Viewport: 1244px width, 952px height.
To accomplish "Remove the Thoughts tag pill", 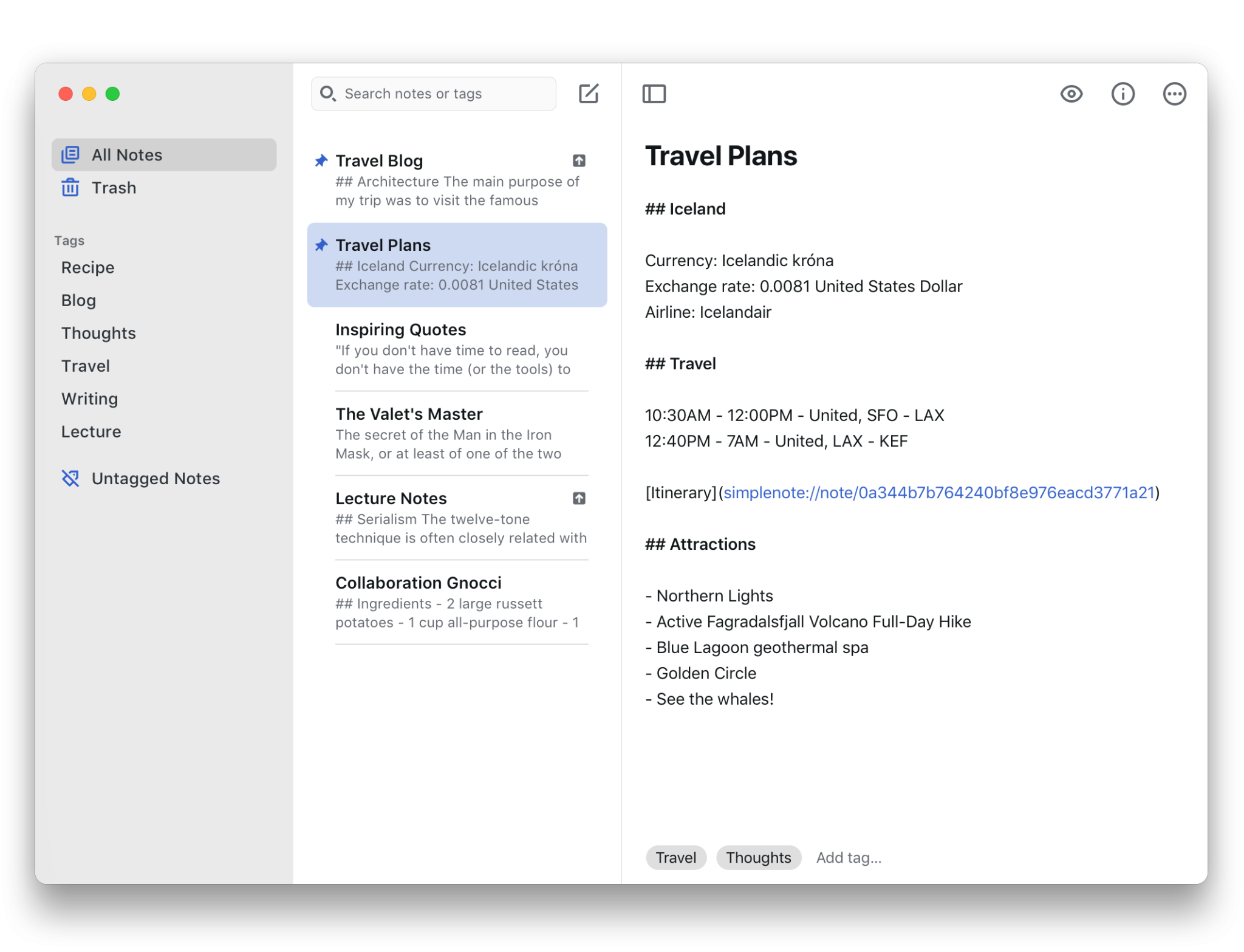I will [758, 857].
